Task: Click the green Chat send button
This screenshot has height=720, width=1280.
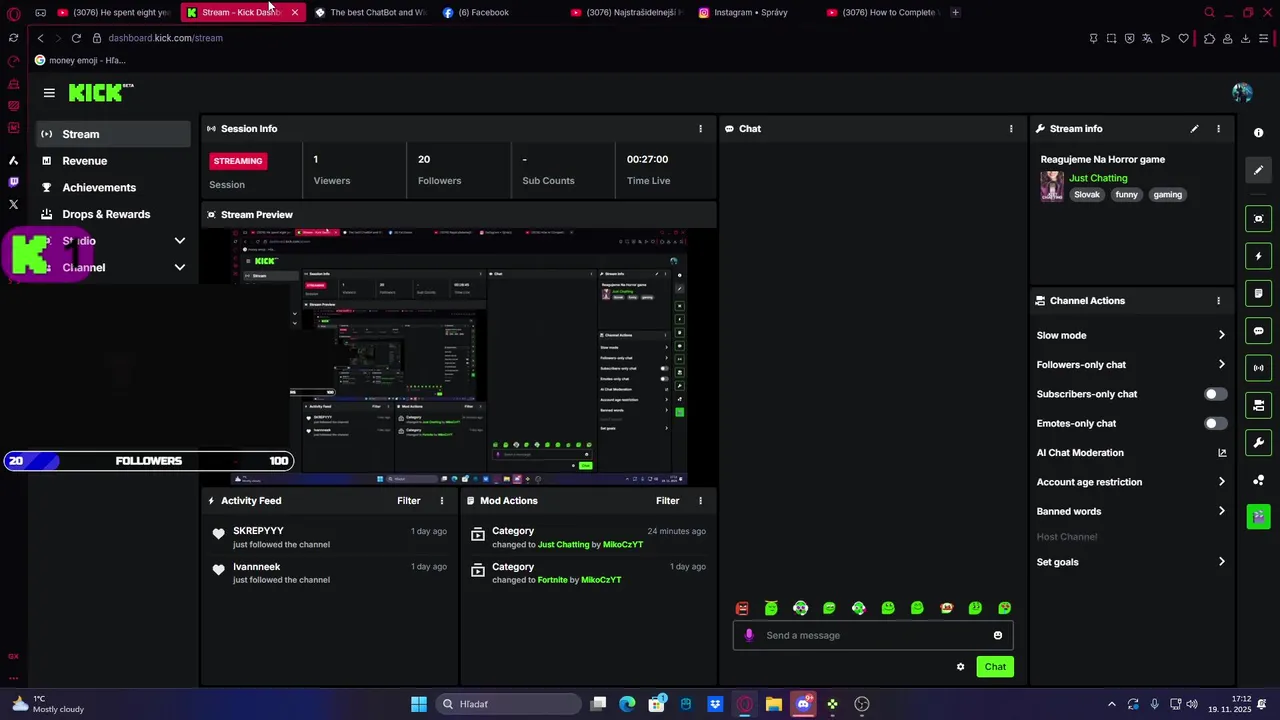Action: (995, 667)
